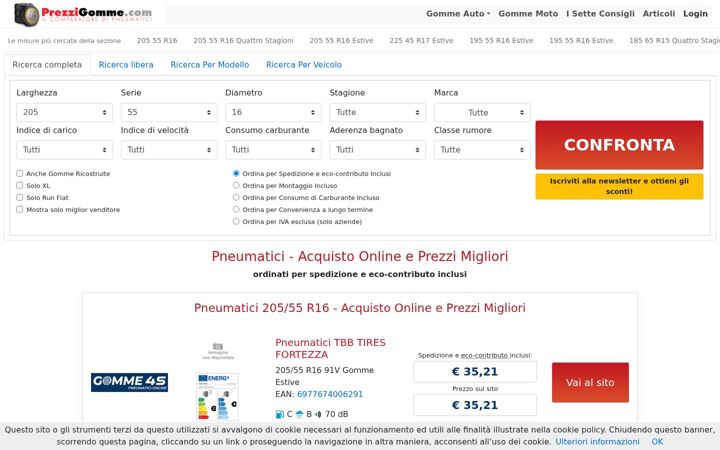Click the Pneumatici 205/55 R16 heading
The height and width of the screenshot is (450, 720).
pyautogui.click(x=360, y=308)
